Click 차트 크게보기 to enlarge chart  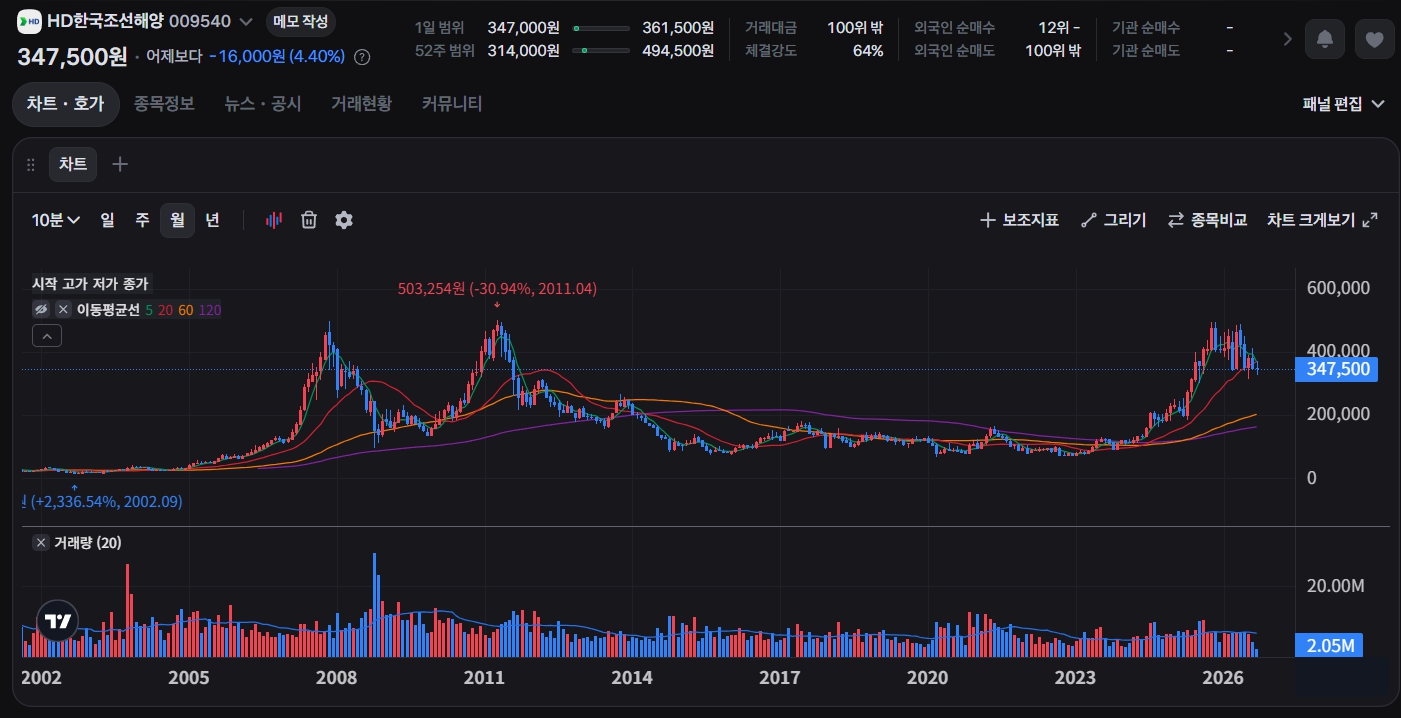(x=1322, y=220)
